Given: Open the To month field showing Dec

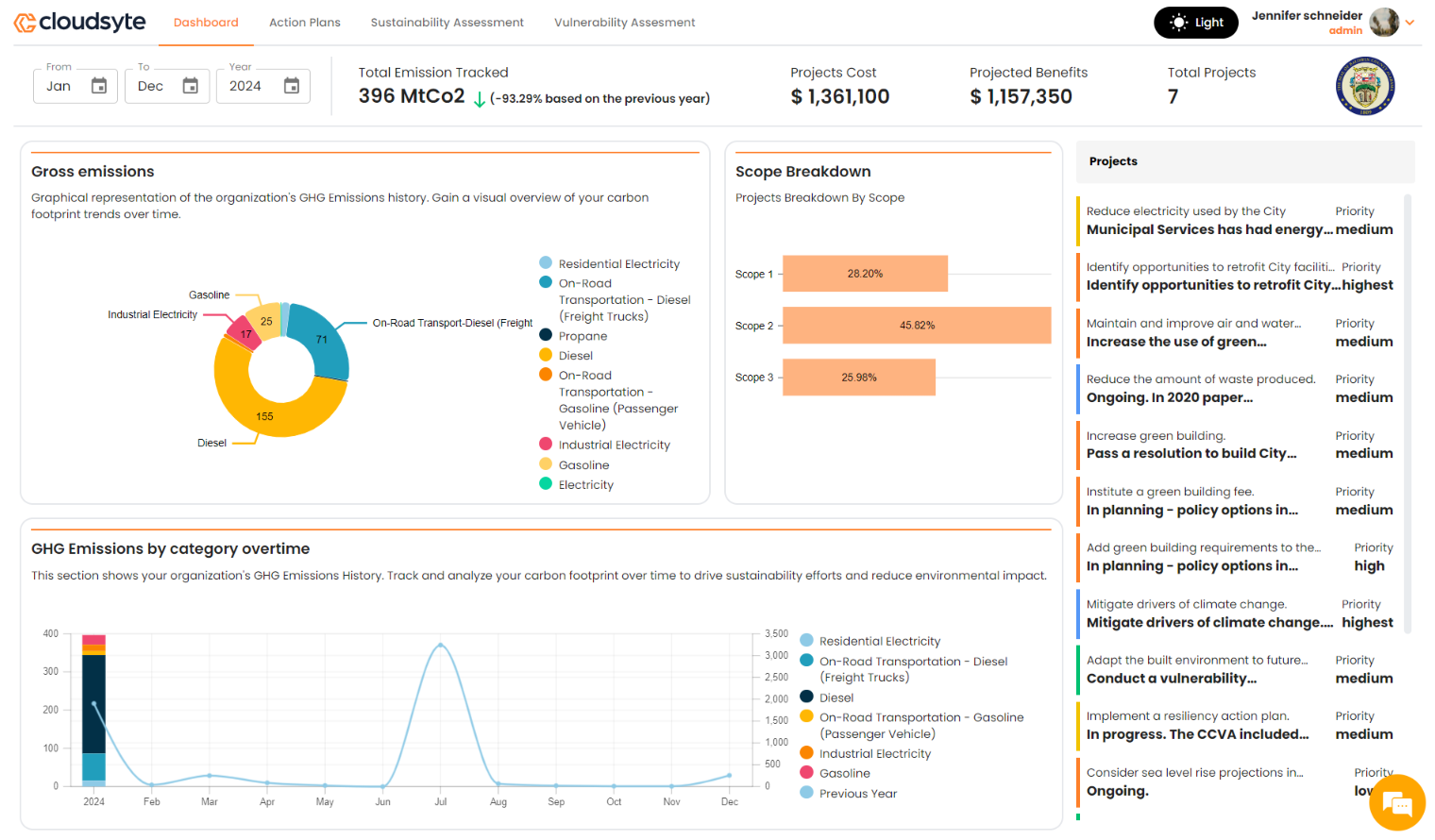Looking at the screenshot, I should click(x=150, y=86).
